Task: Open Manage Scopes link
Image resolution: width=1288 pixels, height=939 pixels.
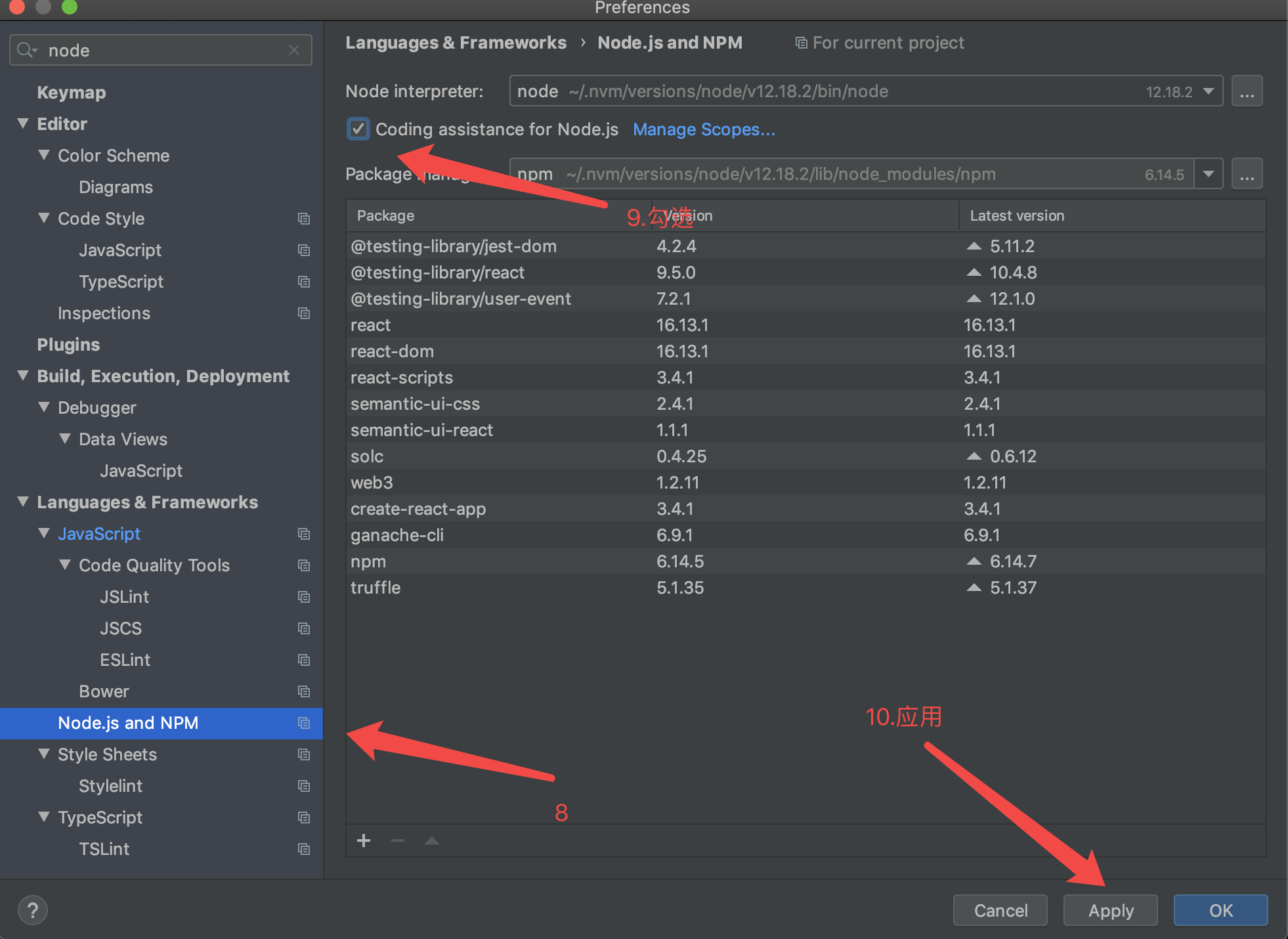Action: tap(704, 129)
